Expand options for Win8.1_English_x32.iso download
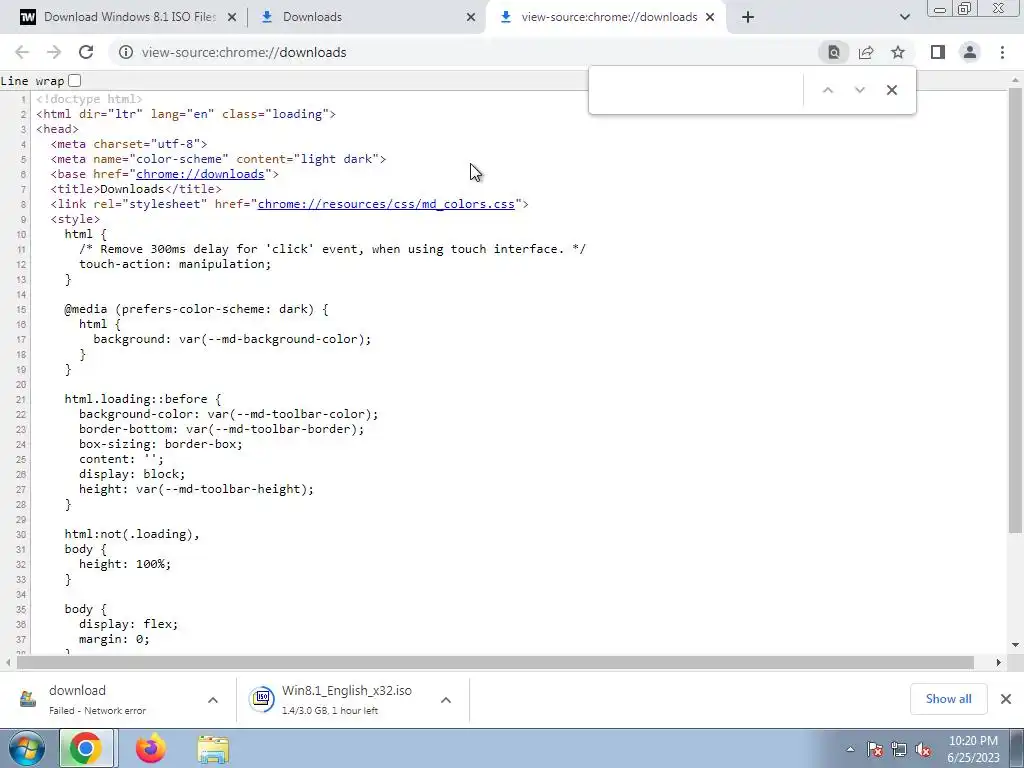This screenshot has height=768, width=1024. pyautogui.click(x=445, y=700)
